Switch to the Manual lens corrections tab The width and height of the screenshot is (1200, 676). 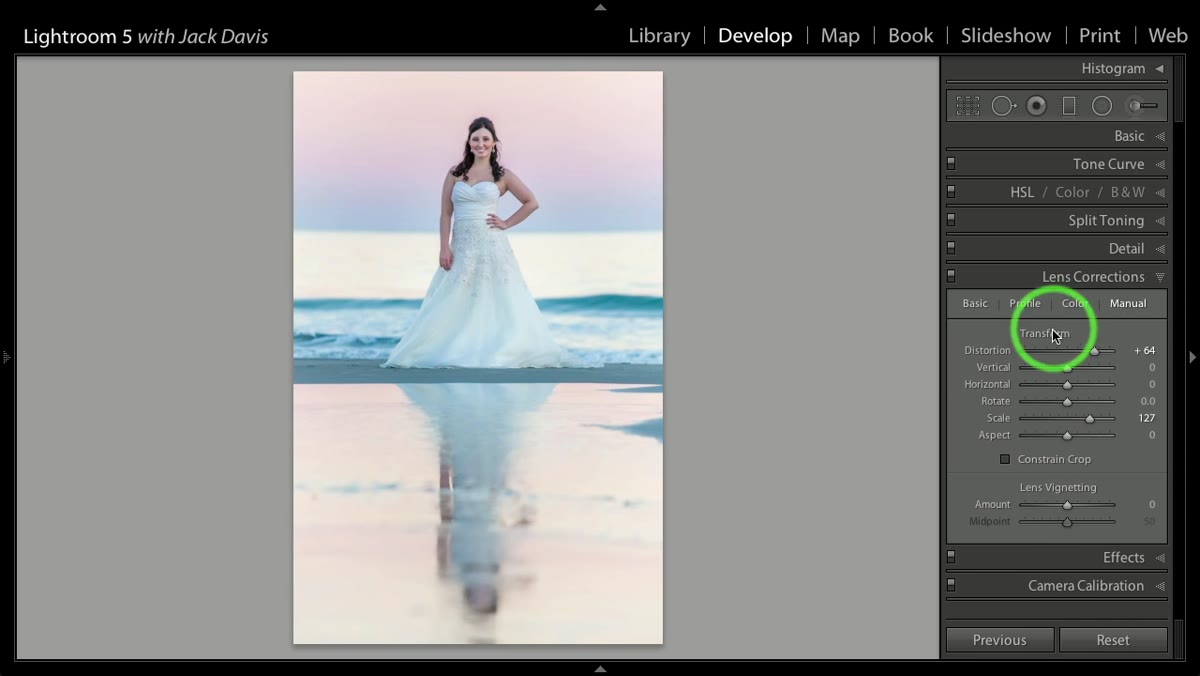point(1128,303)
